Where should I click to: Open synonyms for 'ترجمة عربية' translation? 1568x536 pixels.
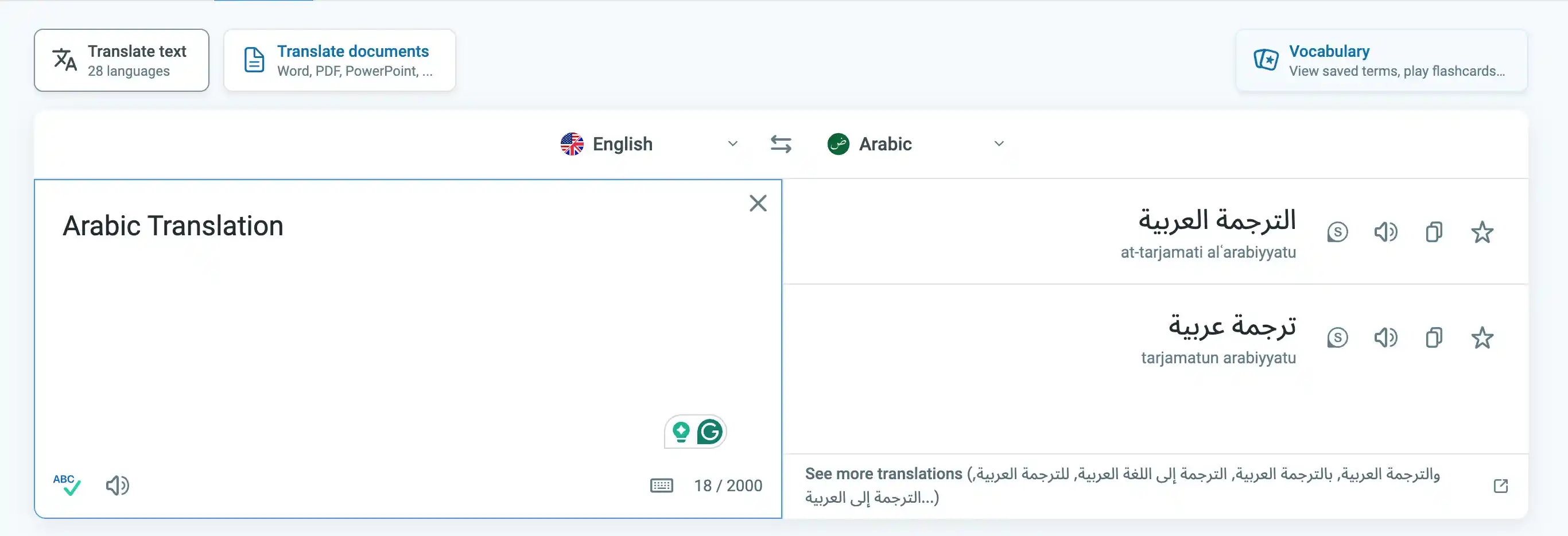tap(1338, 337)
